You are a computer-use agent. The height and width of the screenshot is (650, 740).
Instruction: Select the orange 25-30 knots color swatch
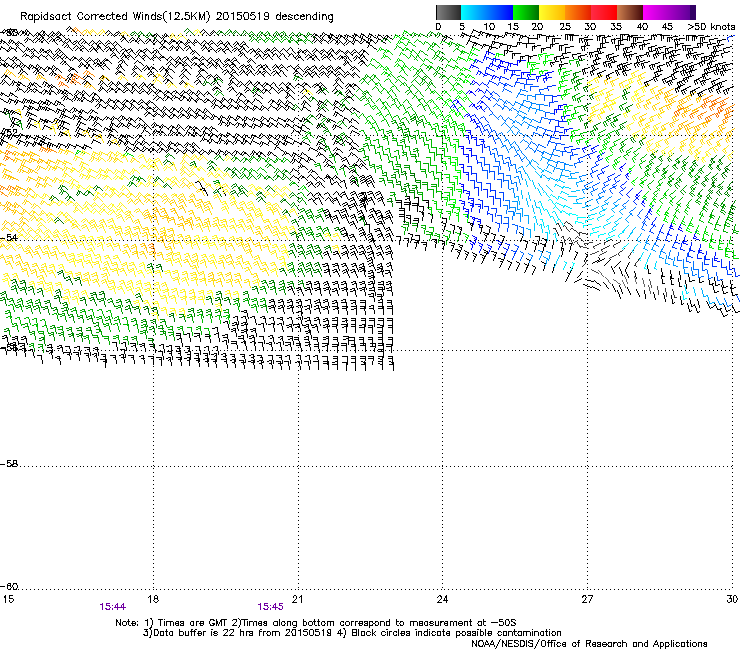[578, 12]
